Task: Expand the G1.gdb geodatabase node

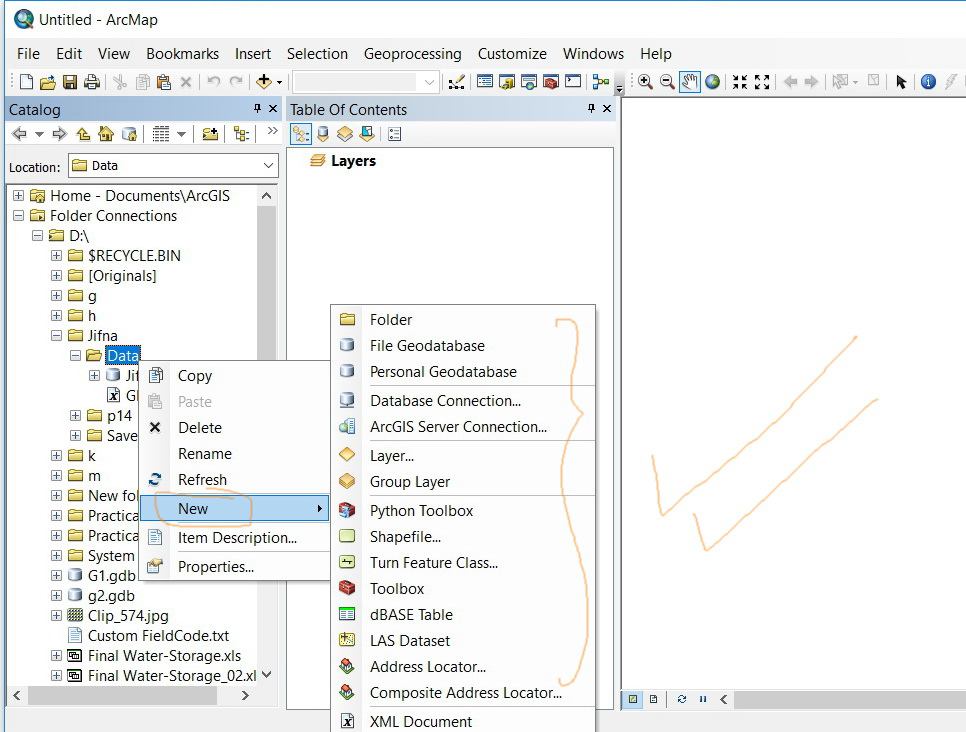Action: (x=57, y=575)
